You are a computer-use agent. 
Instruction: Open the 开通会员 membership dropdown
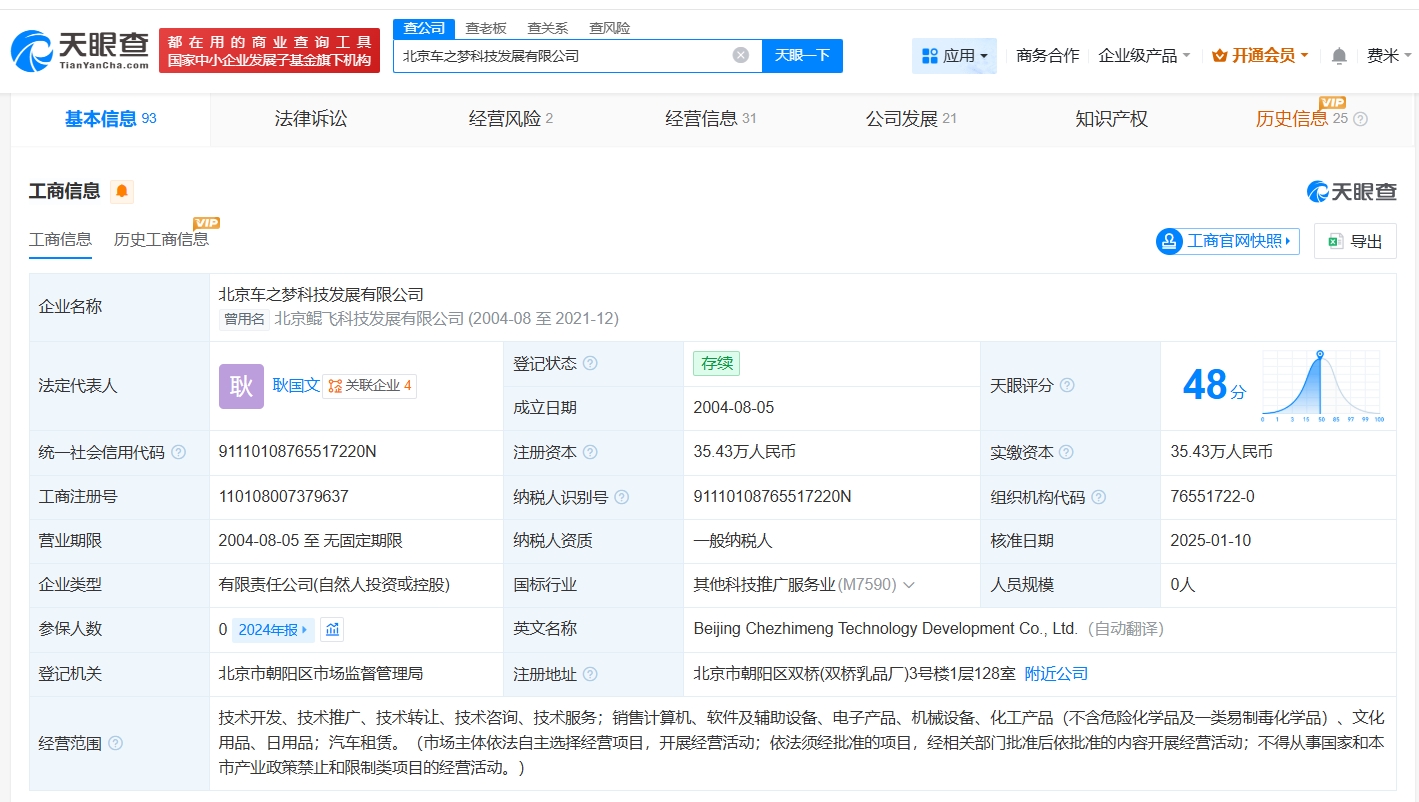(x=1260, y=56)
